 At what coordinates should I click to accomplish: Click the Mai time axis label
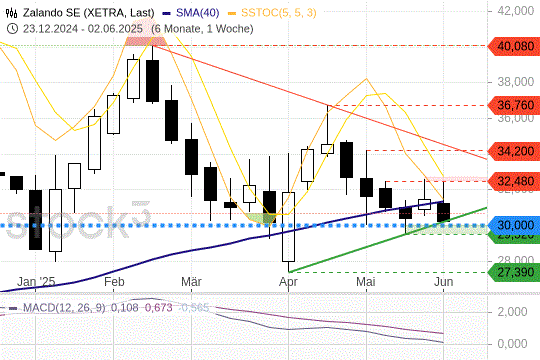[x=366, y=282]
